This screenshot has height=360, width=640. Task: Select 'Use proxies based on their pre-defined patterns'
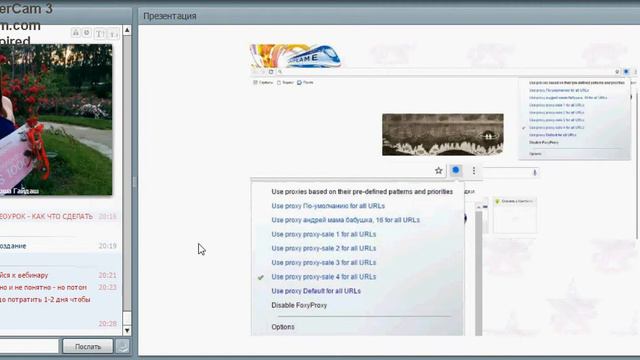coord(362,192)
